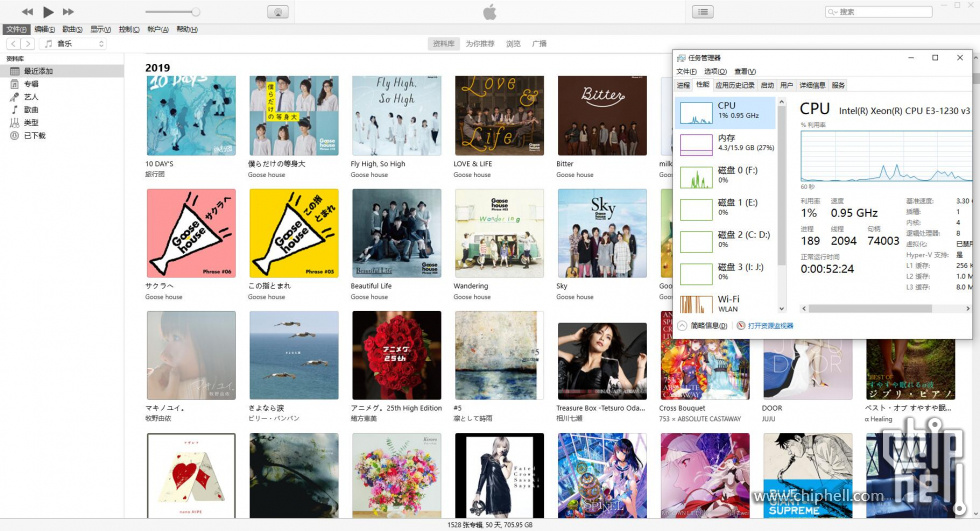Open the Wandering album cover
Image resolution: width=980 pixels, height=531 pixels.
pos(499,233)
